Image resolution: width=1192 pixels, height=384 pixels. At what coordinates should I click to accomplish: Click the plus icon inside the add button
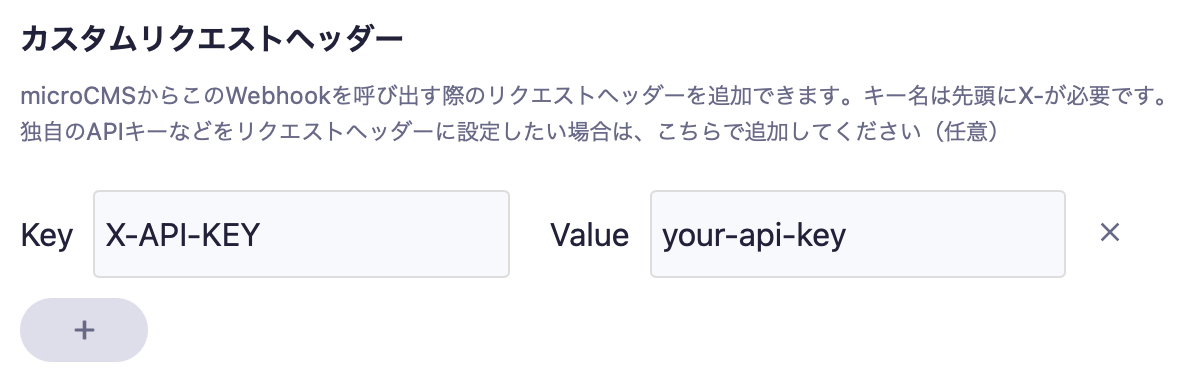(84, 330)
